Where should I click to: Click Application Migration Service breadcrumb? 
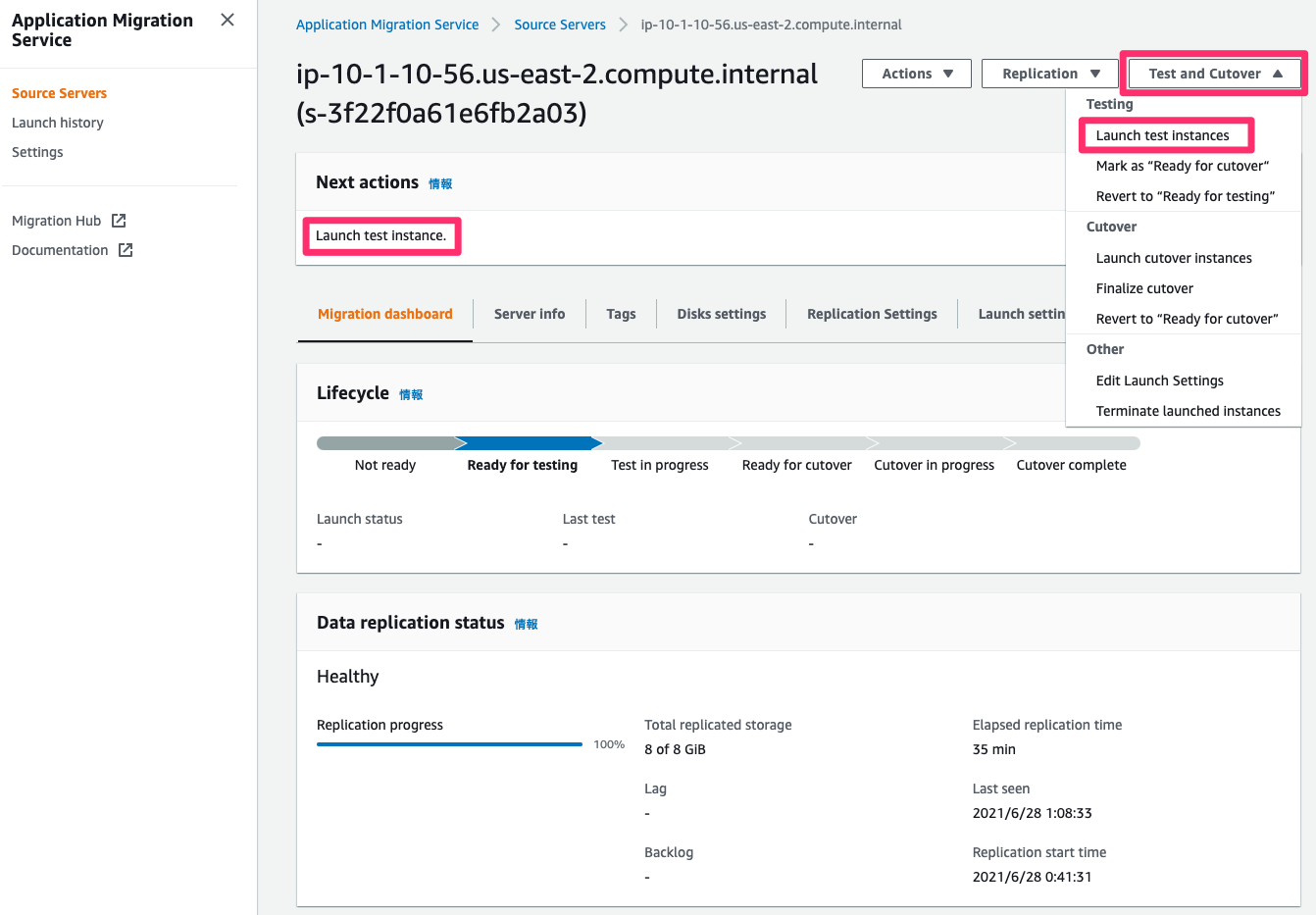pyautogui.click(x=387, y=25)
